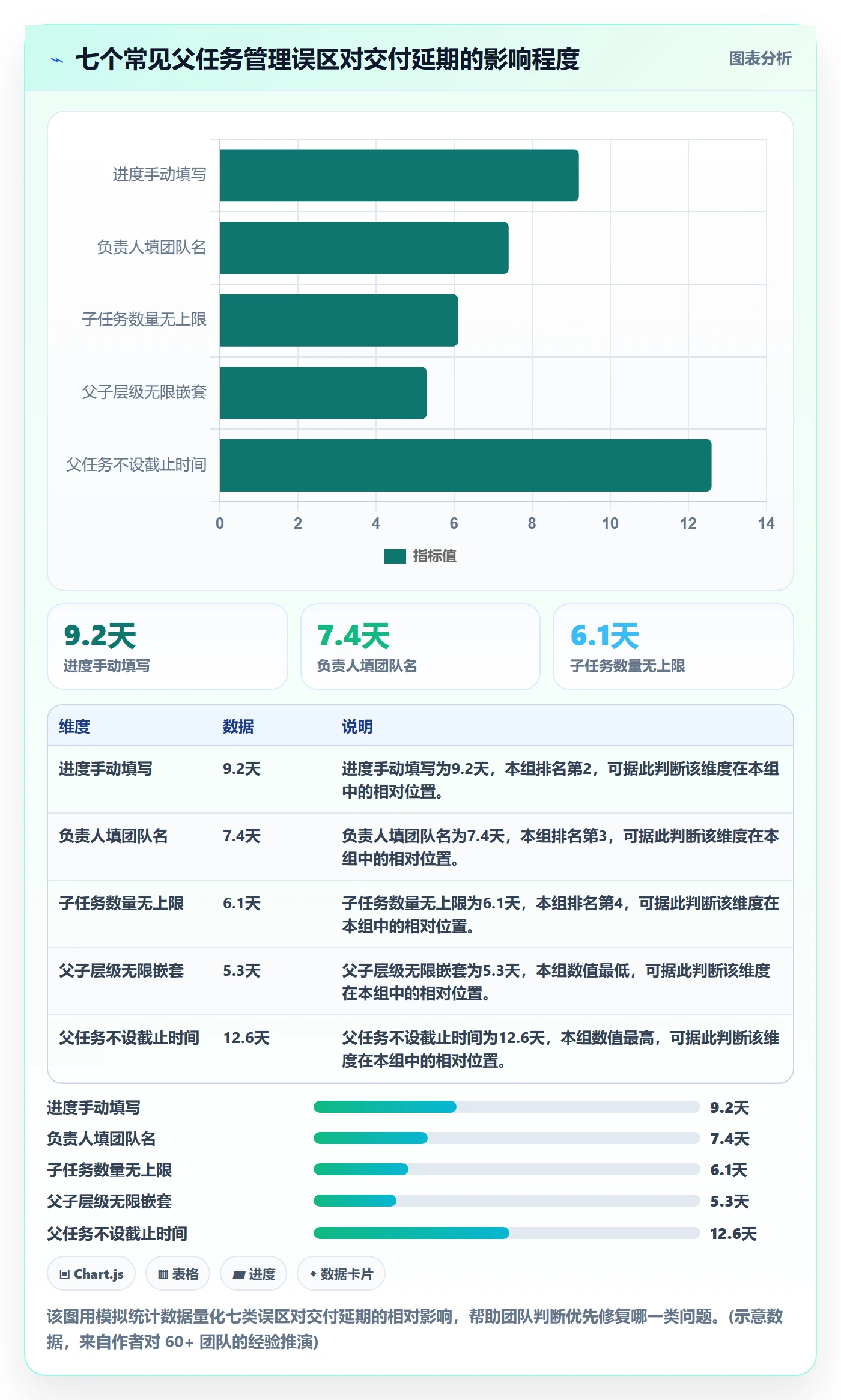Click the 父子层级无限嵌套 progress bar
Screen dimensions: 841x1400
point(506,1201)
